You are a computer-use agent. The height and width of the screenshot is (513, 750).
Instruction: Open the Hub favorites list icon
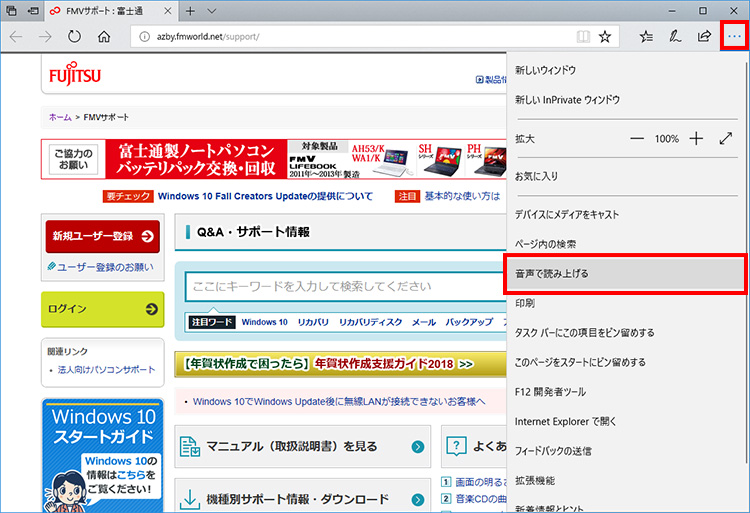646,37
